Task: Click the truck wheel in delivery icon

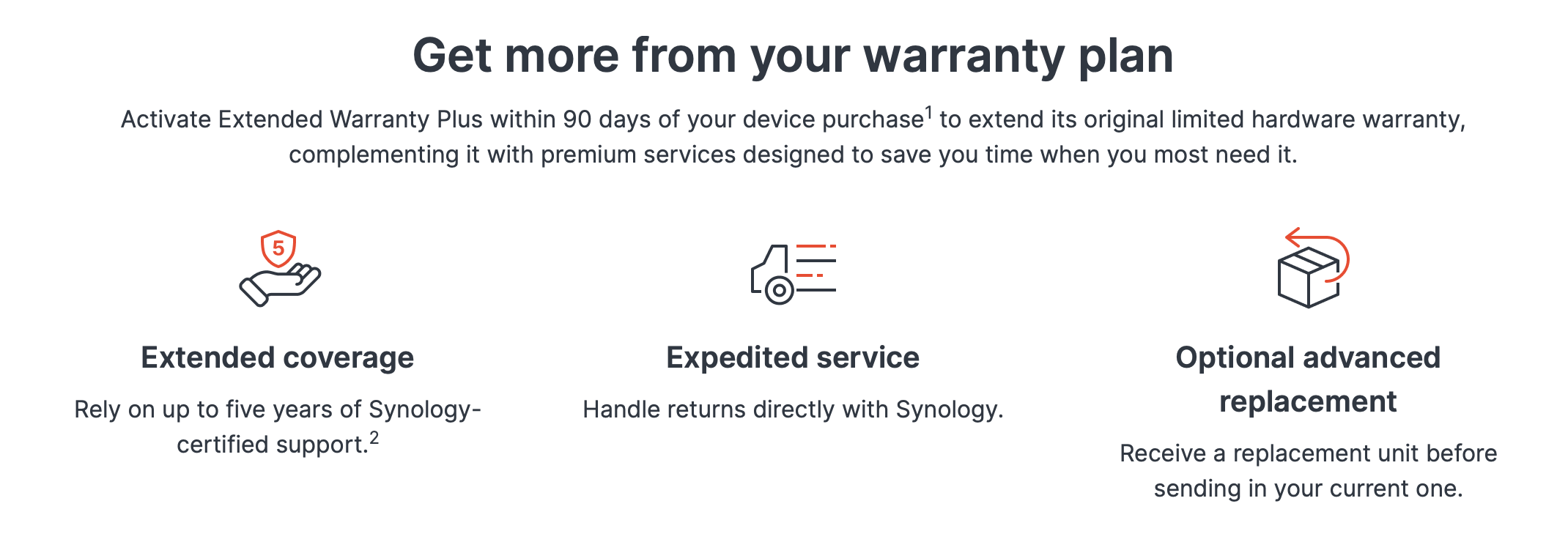Action: 780,291
